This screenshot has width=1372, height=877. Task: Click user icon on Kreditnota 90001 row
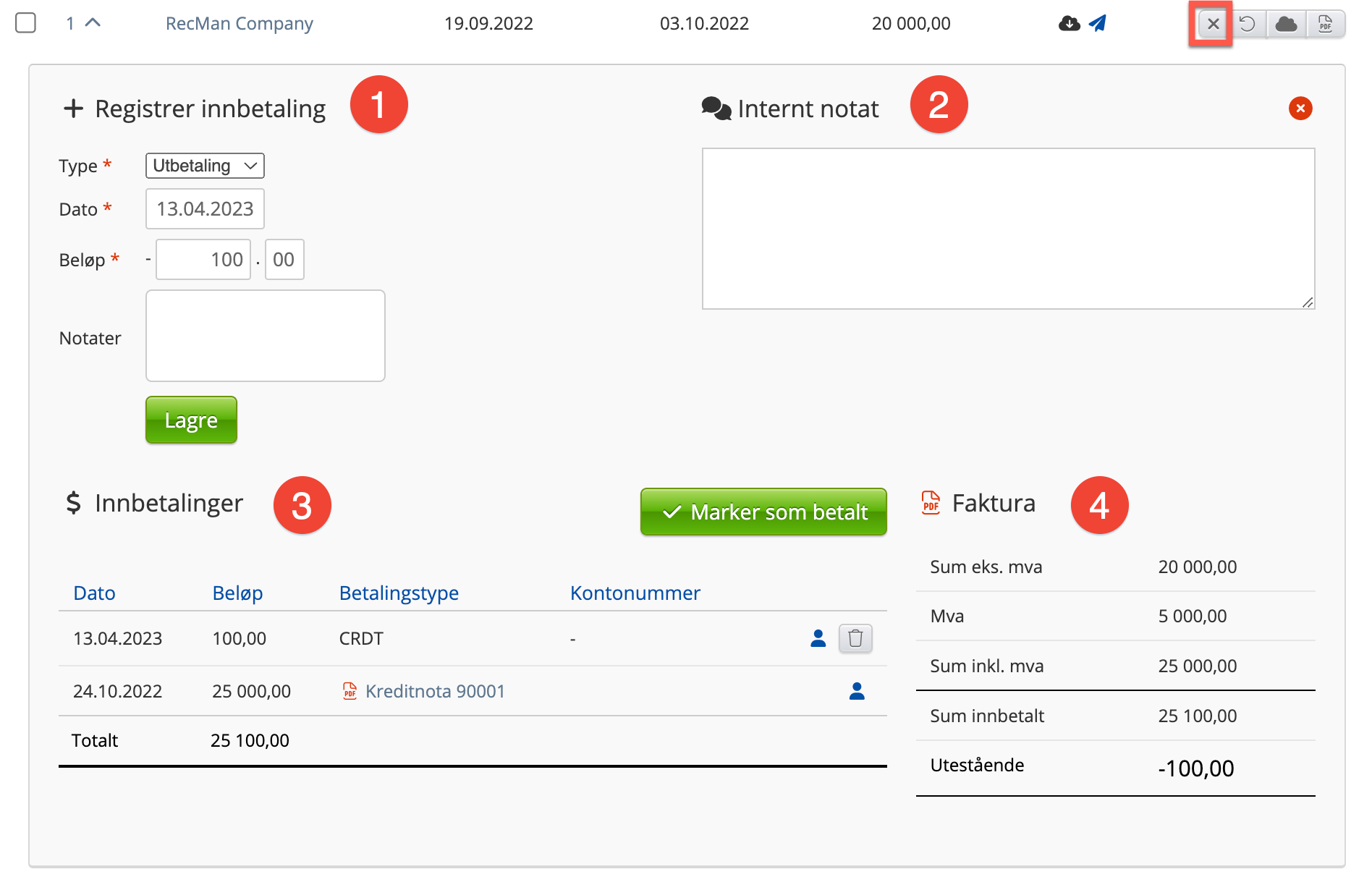[x=857, y=691]
